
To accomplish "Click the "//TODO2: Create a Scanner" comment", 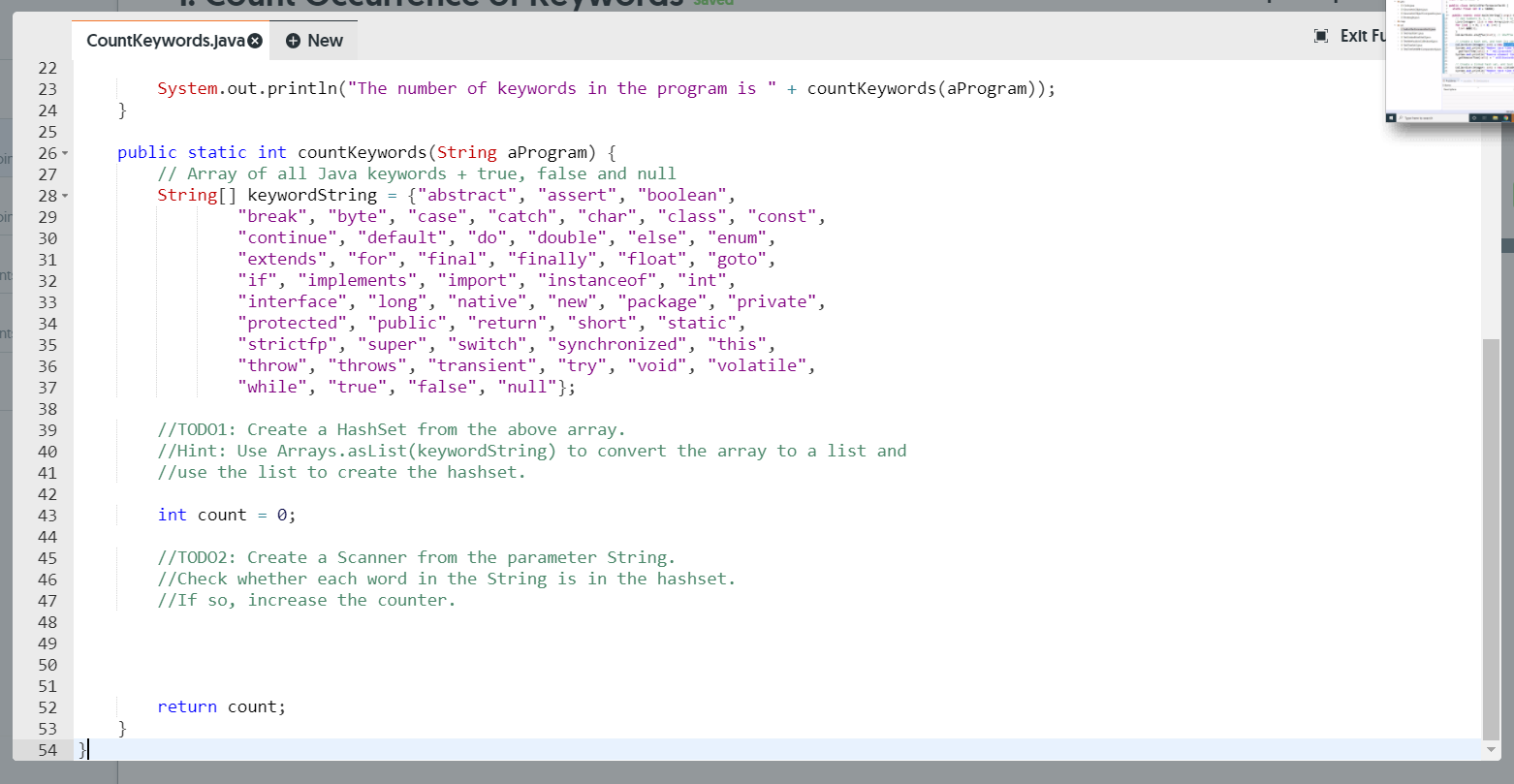I will tap(417, 558).
